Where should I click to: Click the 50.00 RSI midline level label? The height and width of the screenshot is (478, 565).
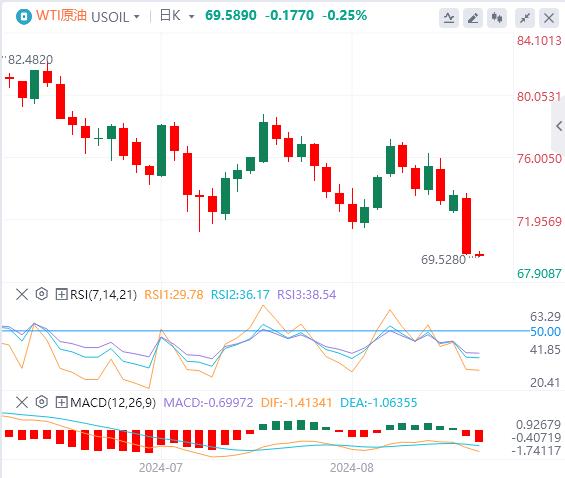tap(545, 331)
